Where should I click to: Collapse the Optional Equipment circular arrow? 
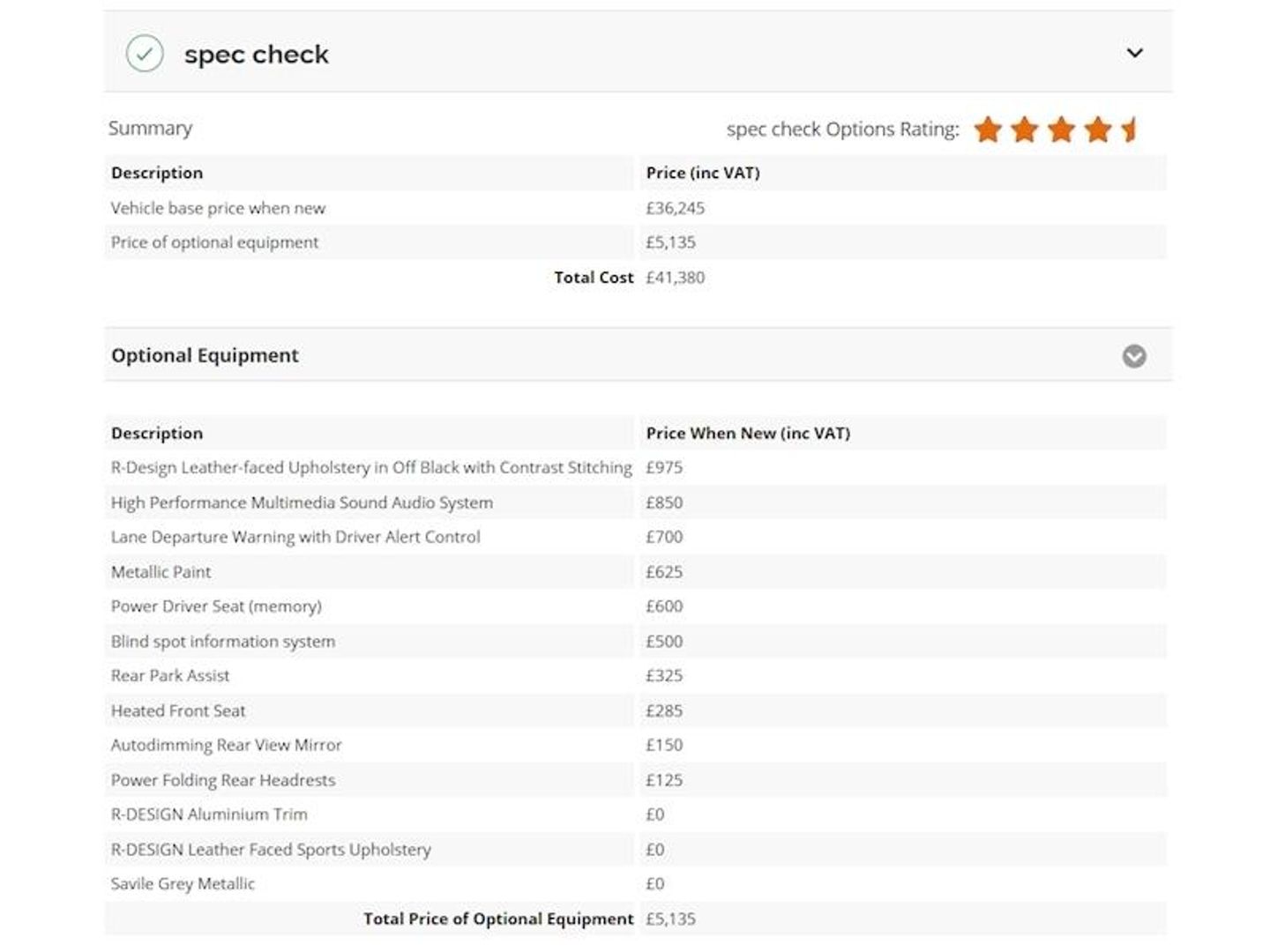(1134, 356)
